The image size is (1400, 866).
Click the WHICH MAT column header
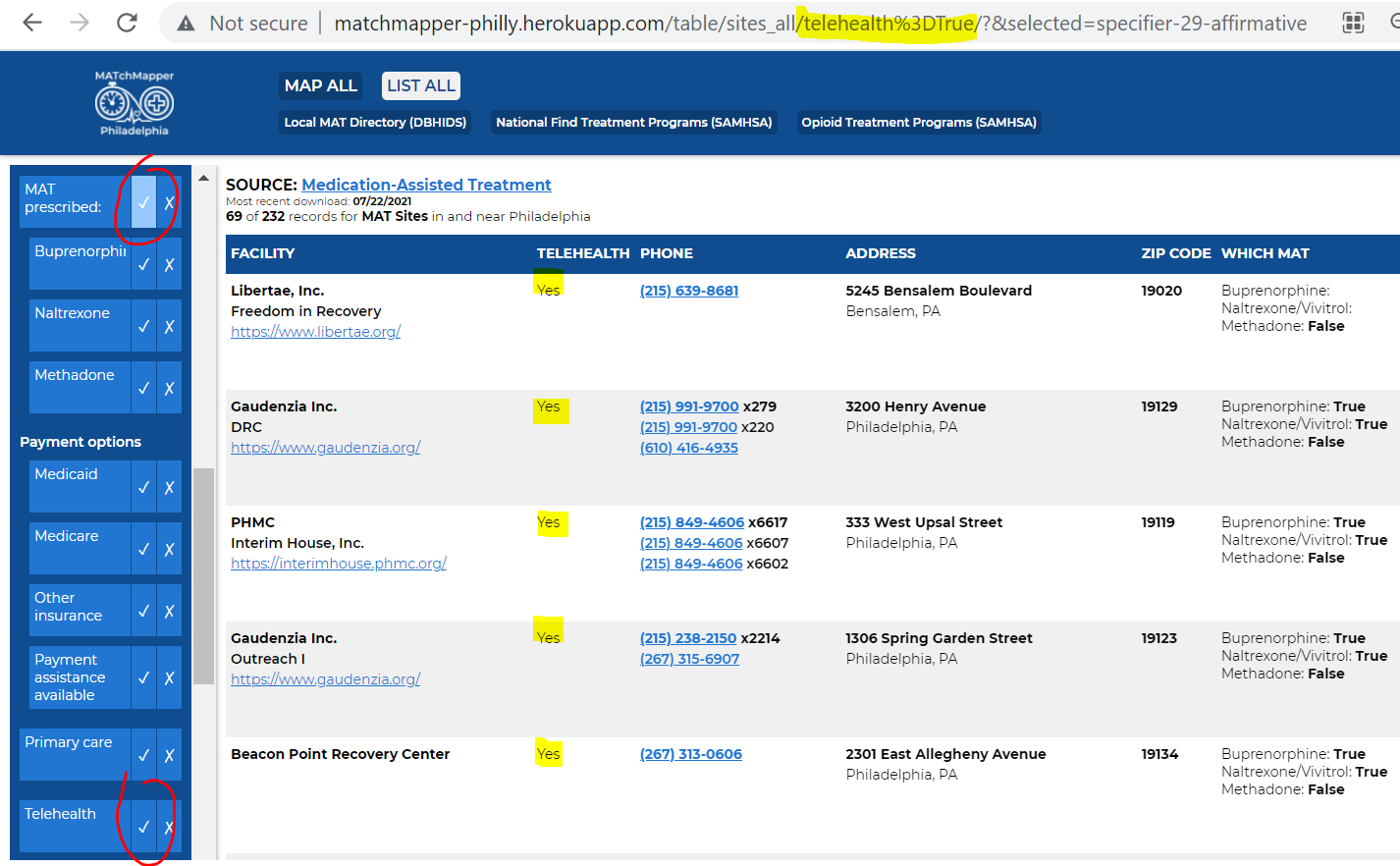point(1265,253)
